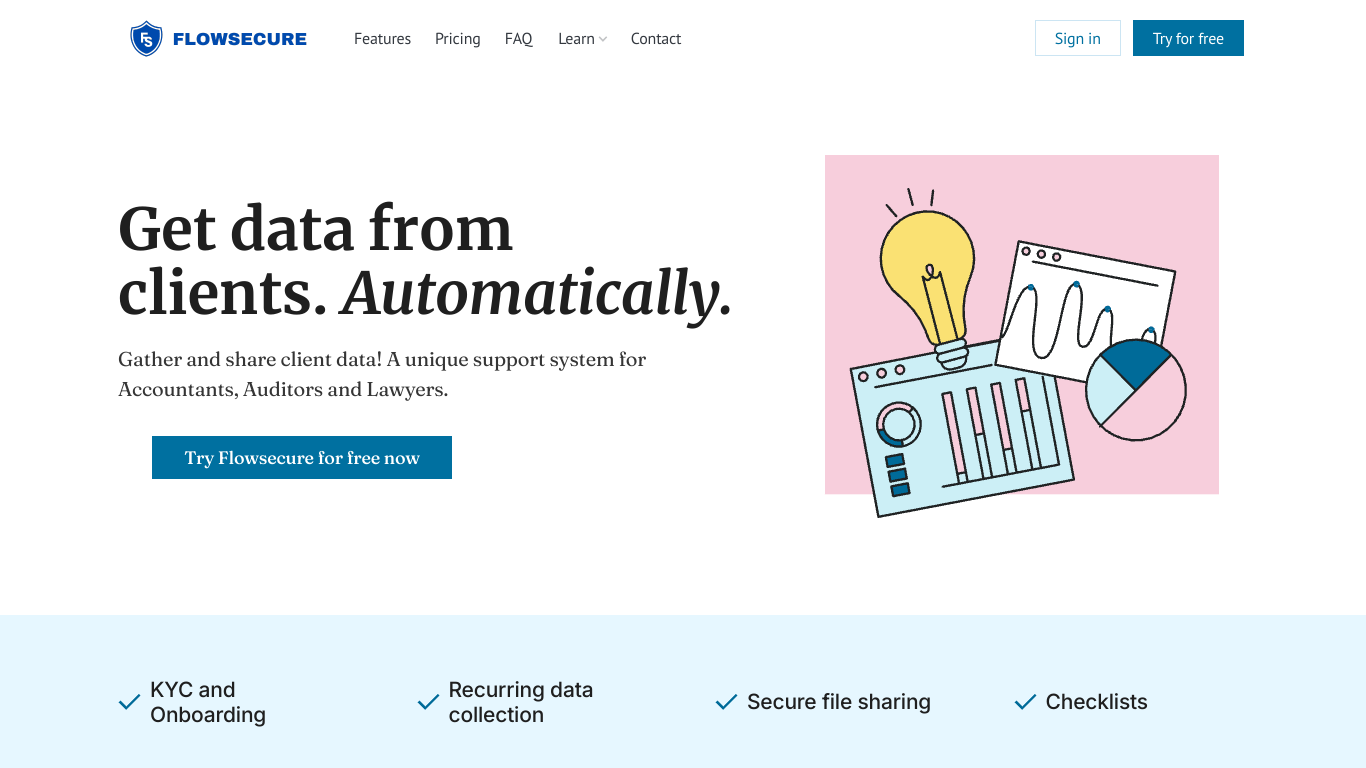Click the "Recurring data collection" text
1366x768 pixels.
521,702
